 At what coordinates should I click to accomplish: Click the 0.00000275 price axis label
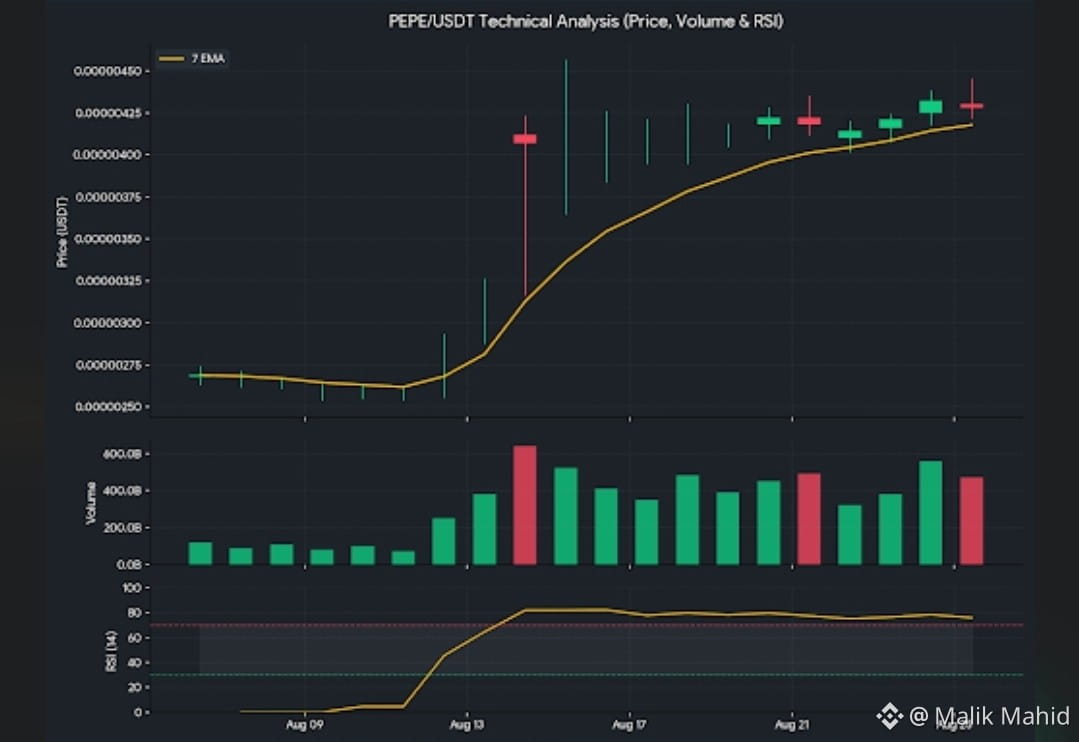pos(107,365)
